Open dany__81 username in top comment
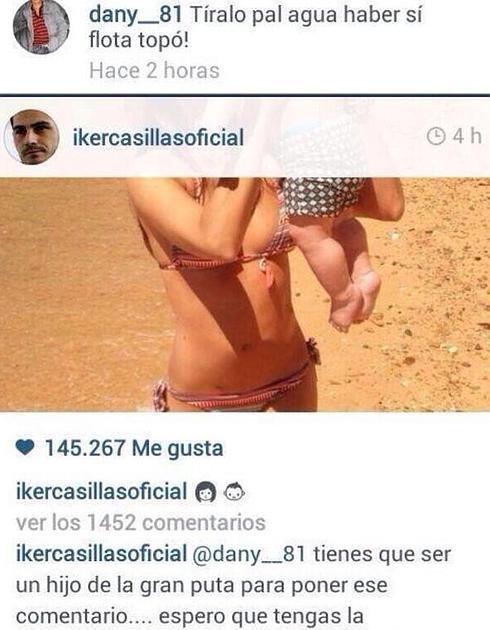Image resolution: width=490 pixels, height=630 pixels. [x=135, y=15]
